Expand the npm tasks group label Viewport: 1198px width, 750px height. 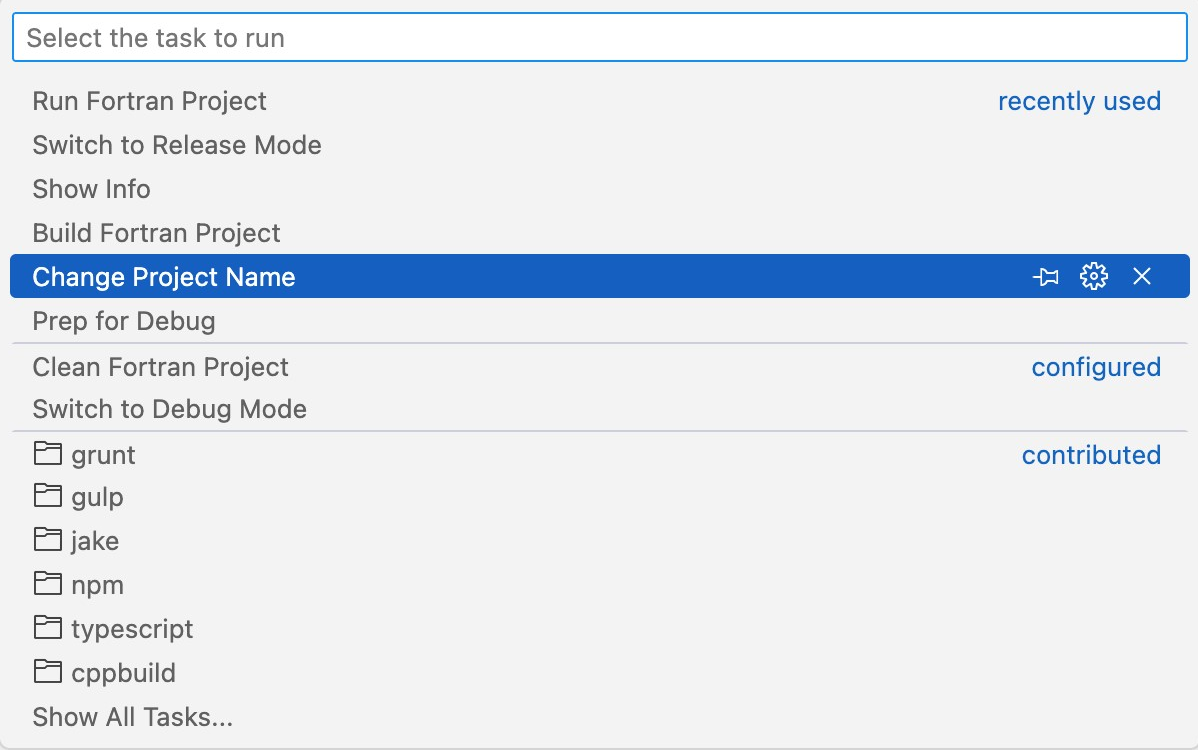97,585
